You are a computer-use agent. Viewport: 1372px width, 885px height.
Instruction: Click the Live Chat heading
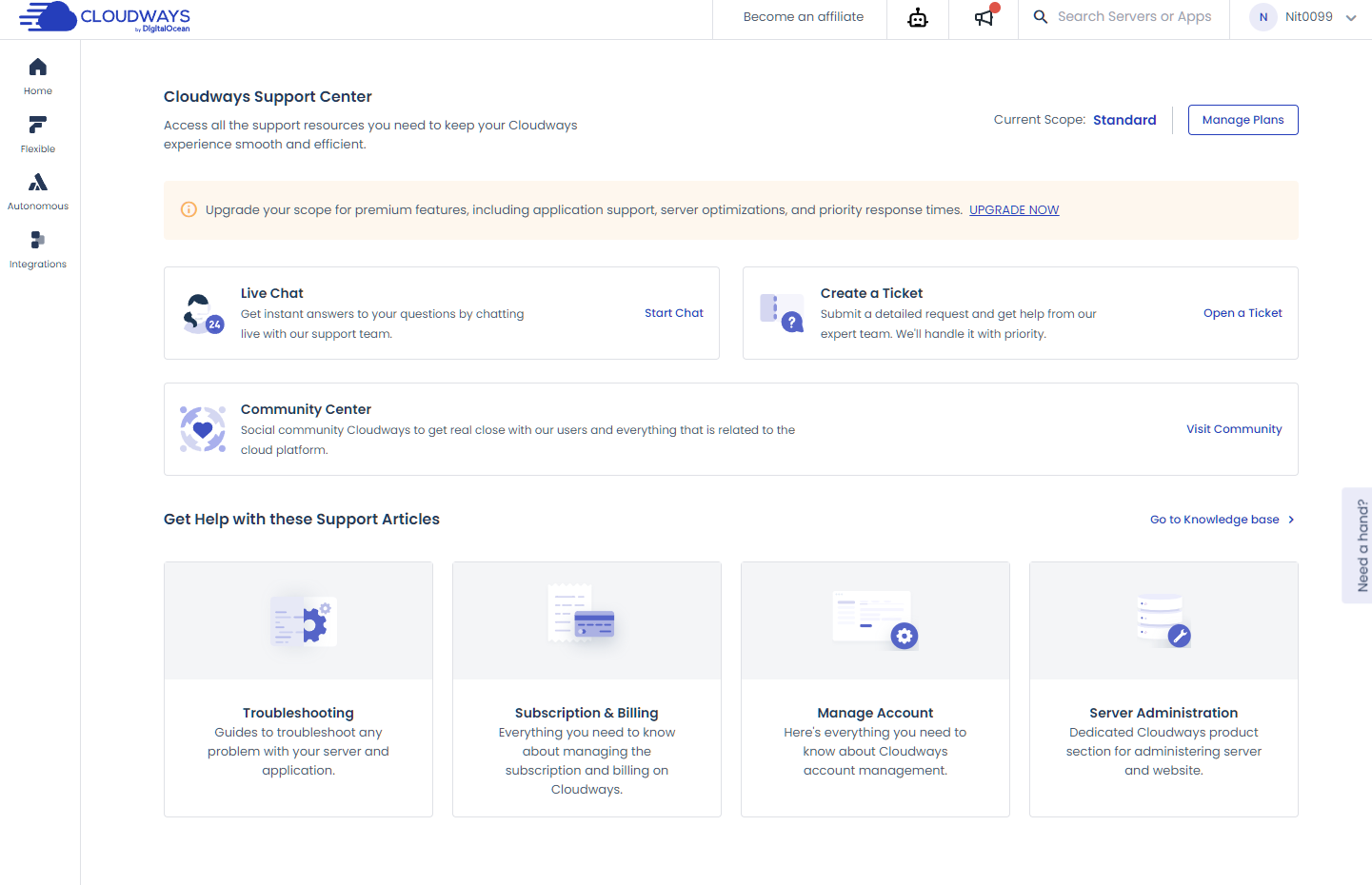coord(272,293)
